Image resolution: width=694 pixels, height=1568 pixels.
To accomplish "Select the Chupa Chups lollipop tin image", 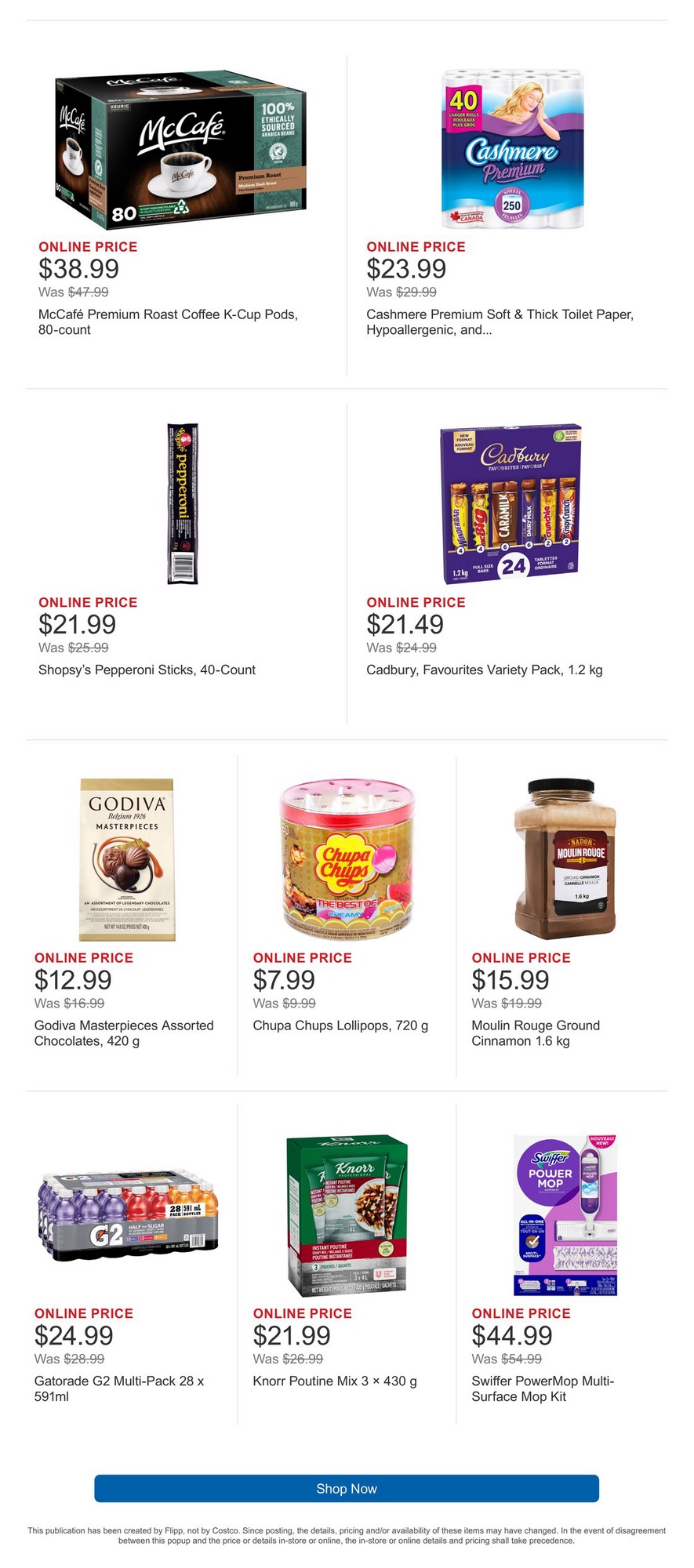I will (347, 860).
